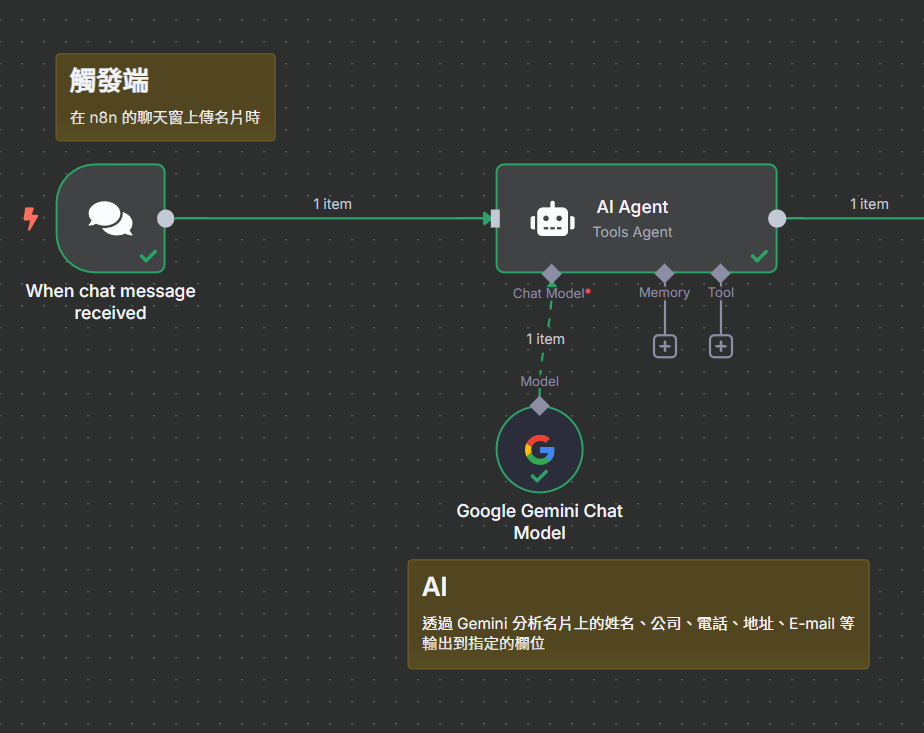Click the 'Model' label above Gemini node
Image resolution: width=924 pixels, height=733 pixels.
(x=539, y=381)
